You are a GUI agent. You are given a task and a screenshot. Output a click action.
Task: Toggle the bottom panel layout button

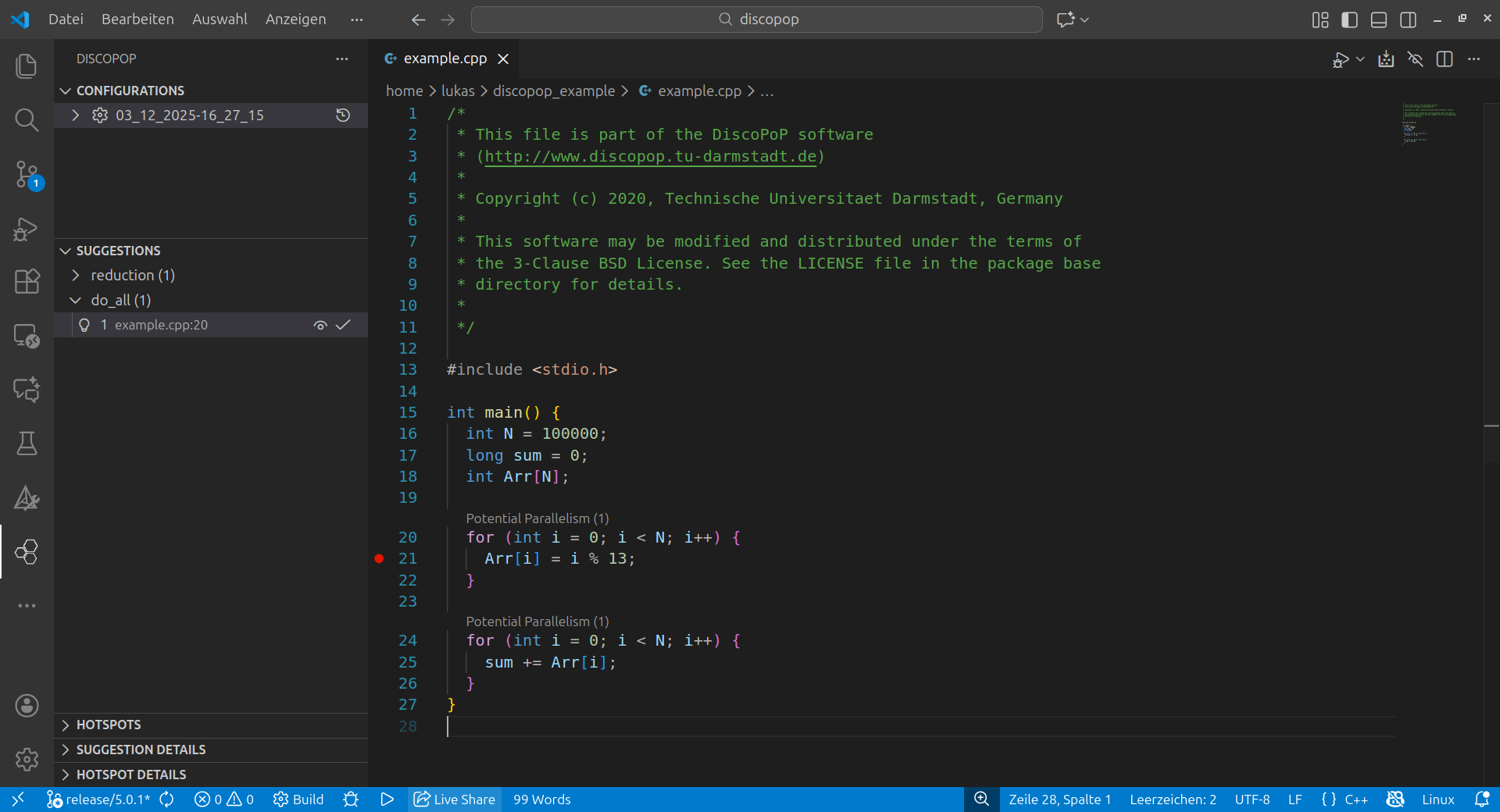[1379, 20]
